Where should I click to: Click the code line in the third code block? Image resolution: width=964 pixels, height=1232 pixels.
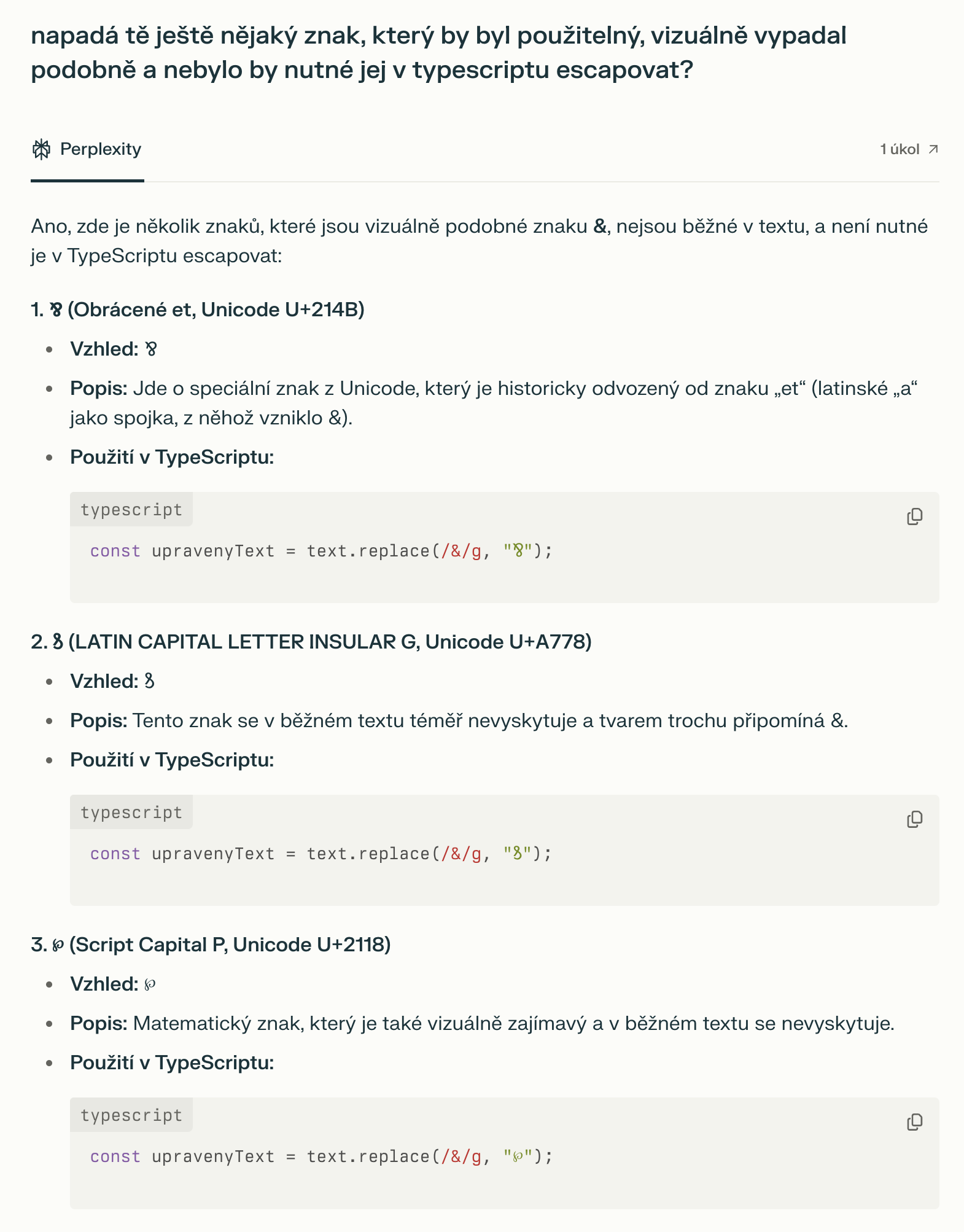321,1156
